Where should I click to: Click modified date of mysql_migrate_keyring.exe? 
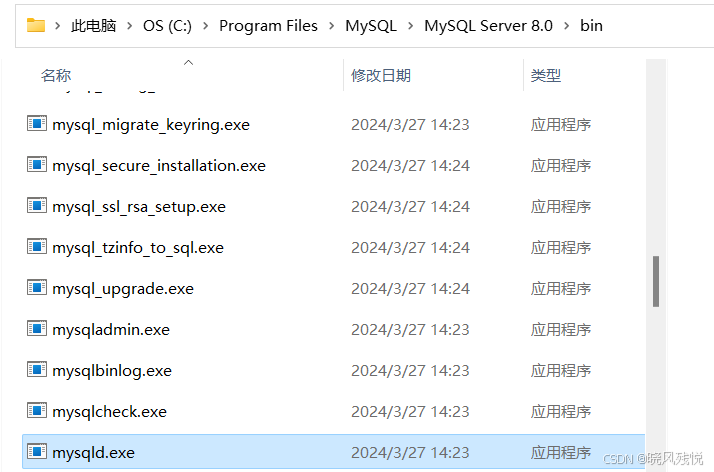click(410, 125)
